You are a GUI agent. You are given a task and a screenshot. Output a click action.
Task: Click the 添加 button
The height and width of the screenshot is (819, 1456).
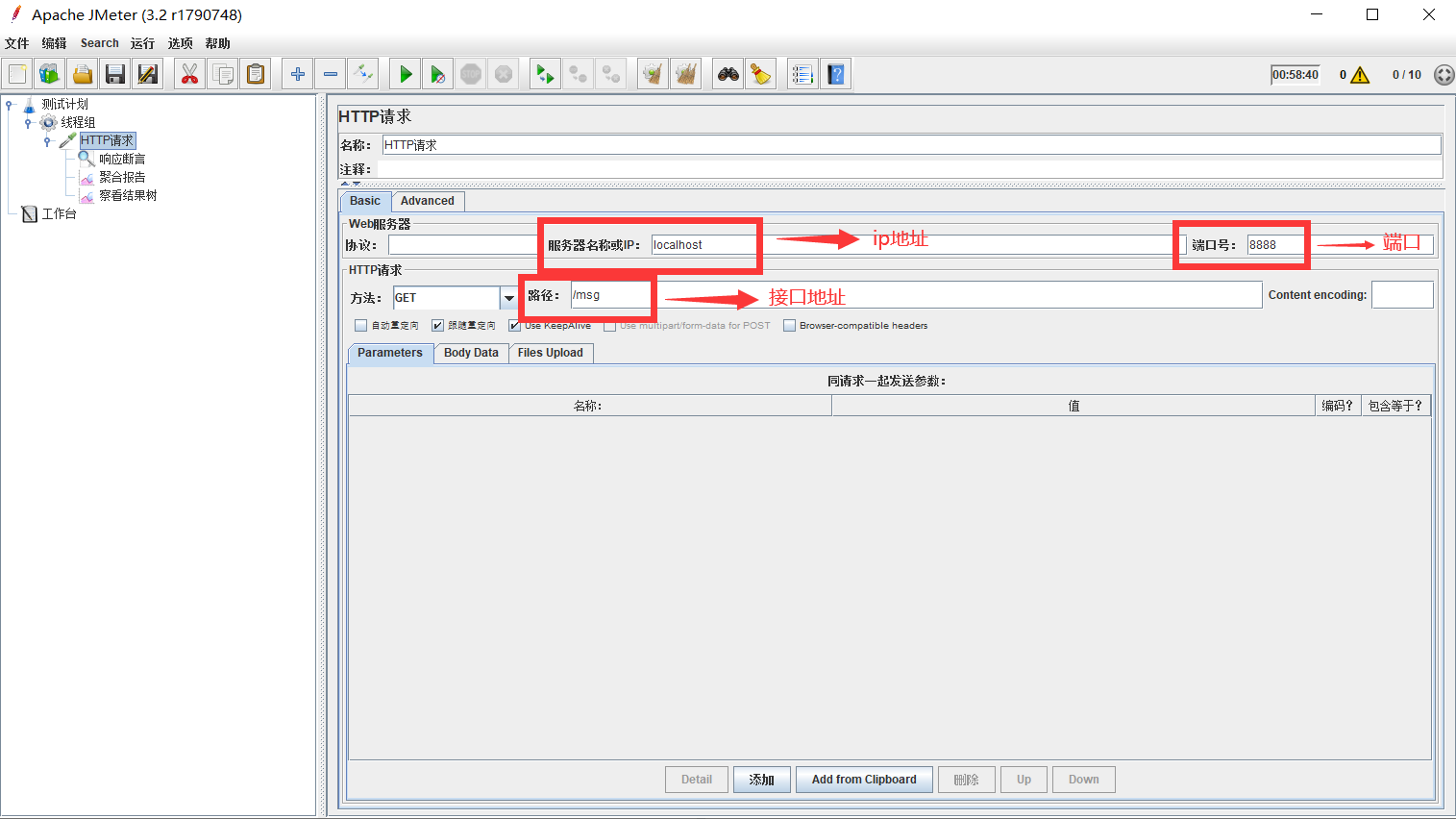pyautogui.click(x=762, y=780)
